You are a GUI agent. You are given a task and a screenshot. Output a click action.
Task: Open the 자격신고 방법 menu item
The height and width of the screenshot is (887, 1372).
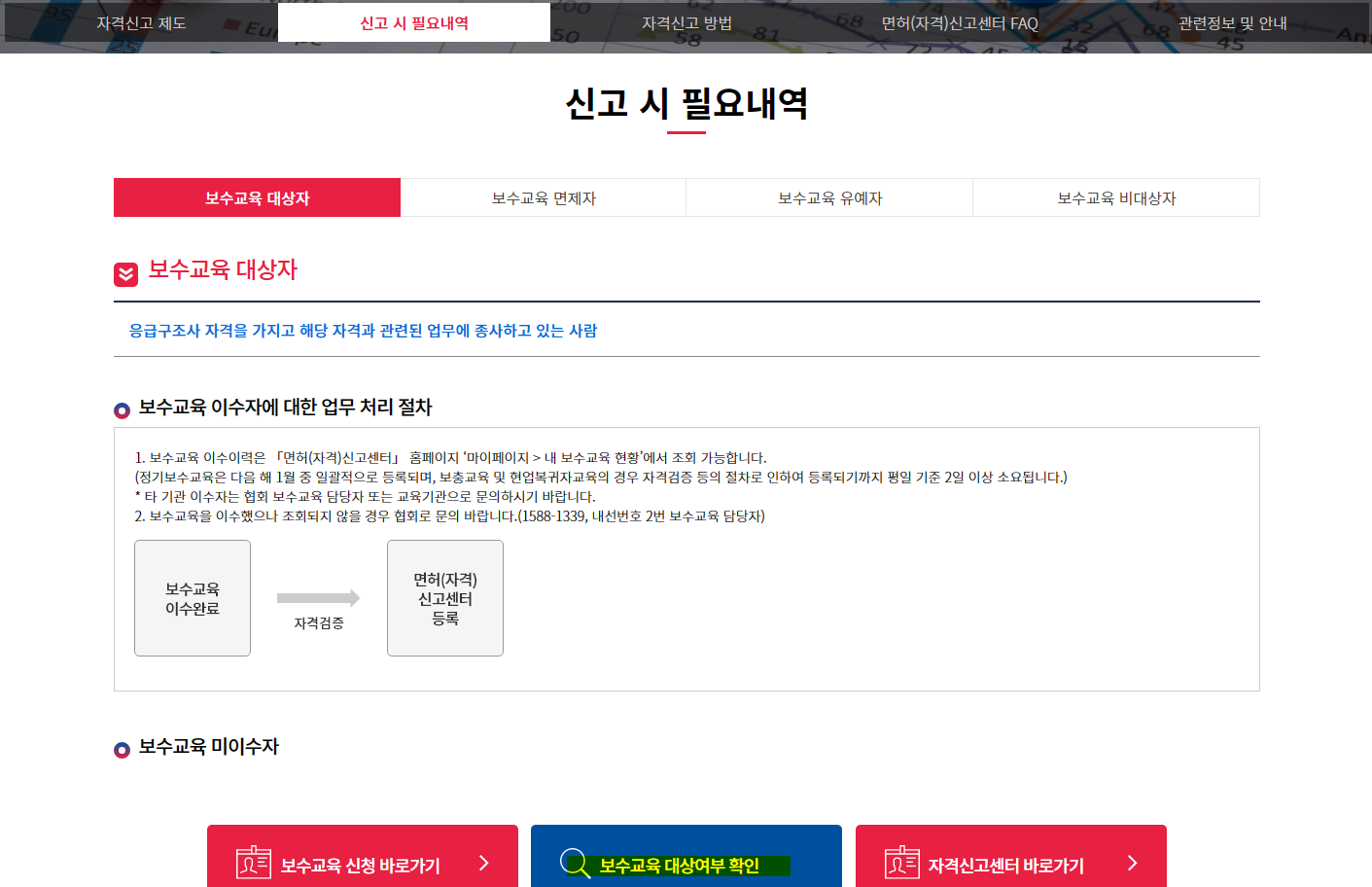point(687,23)
